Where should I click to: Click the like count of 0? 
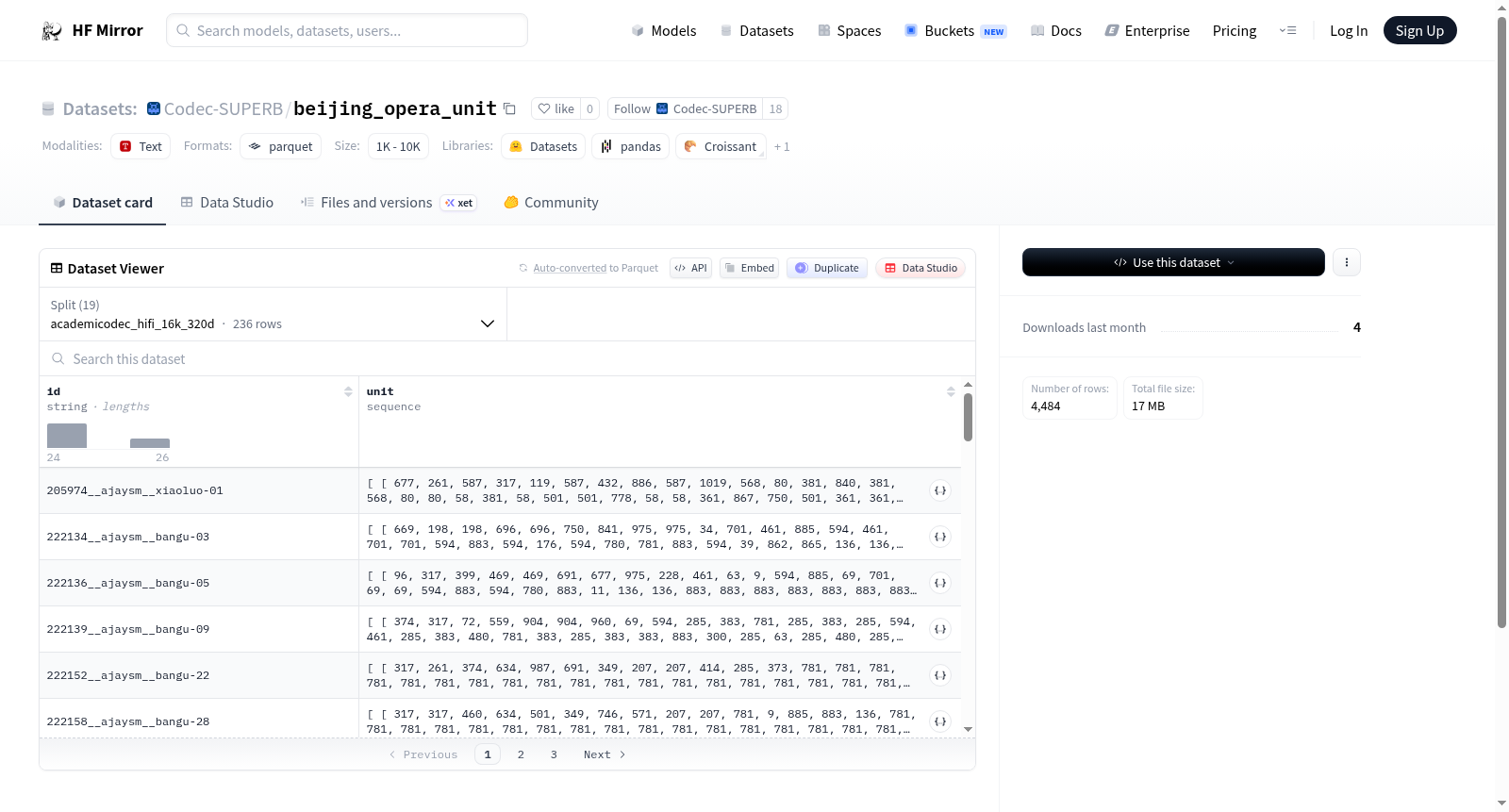pos(589,108)
